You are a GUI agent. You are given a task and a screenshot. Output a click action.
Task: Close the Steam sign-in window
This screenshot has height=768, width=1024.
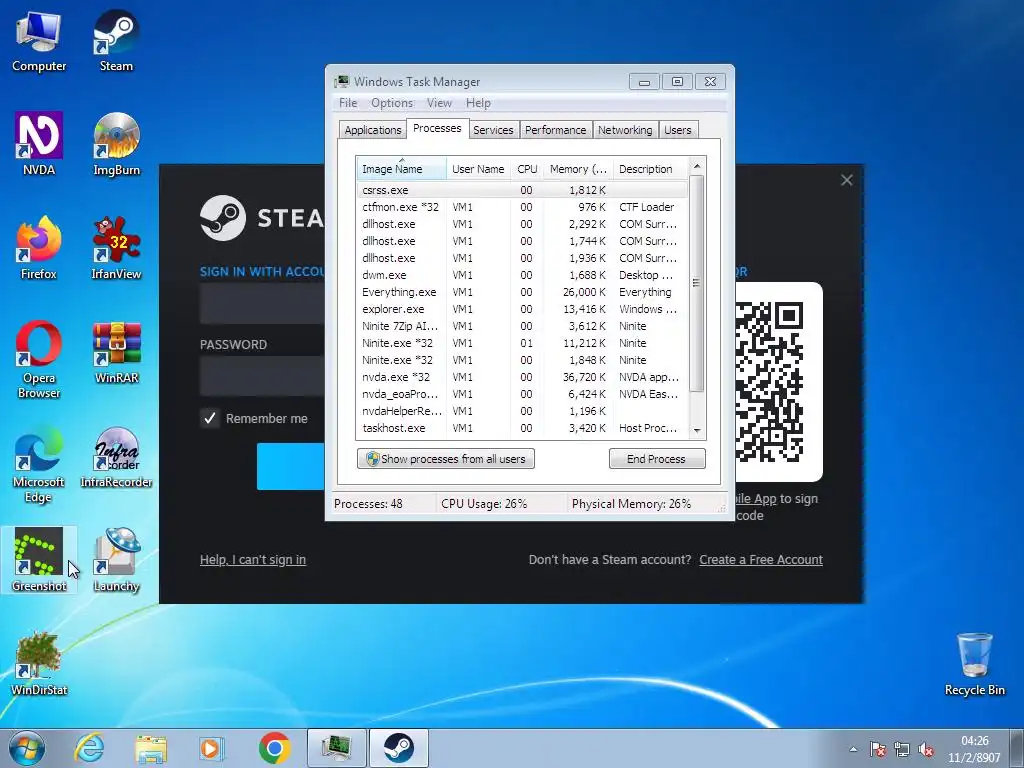[x=846, y=180]
